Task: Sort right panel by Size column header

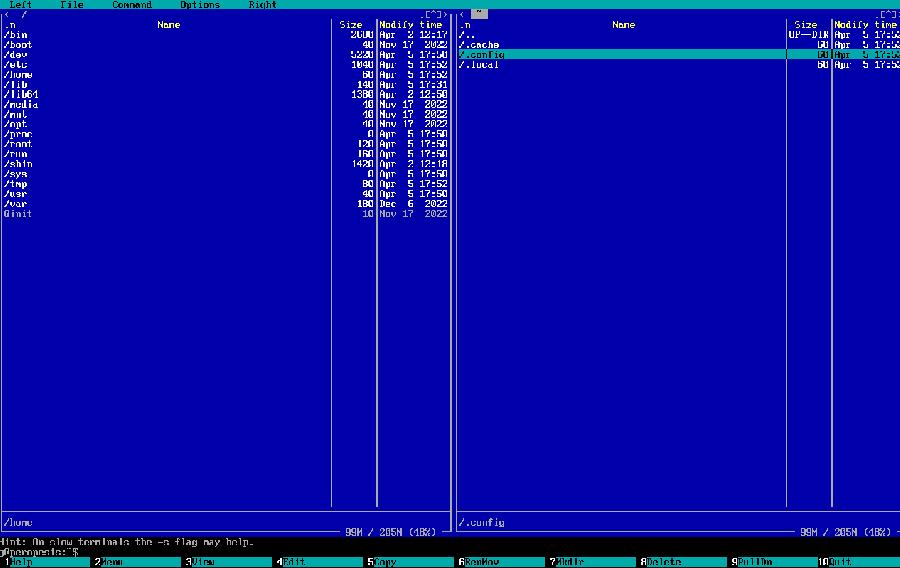Action: 805,25
